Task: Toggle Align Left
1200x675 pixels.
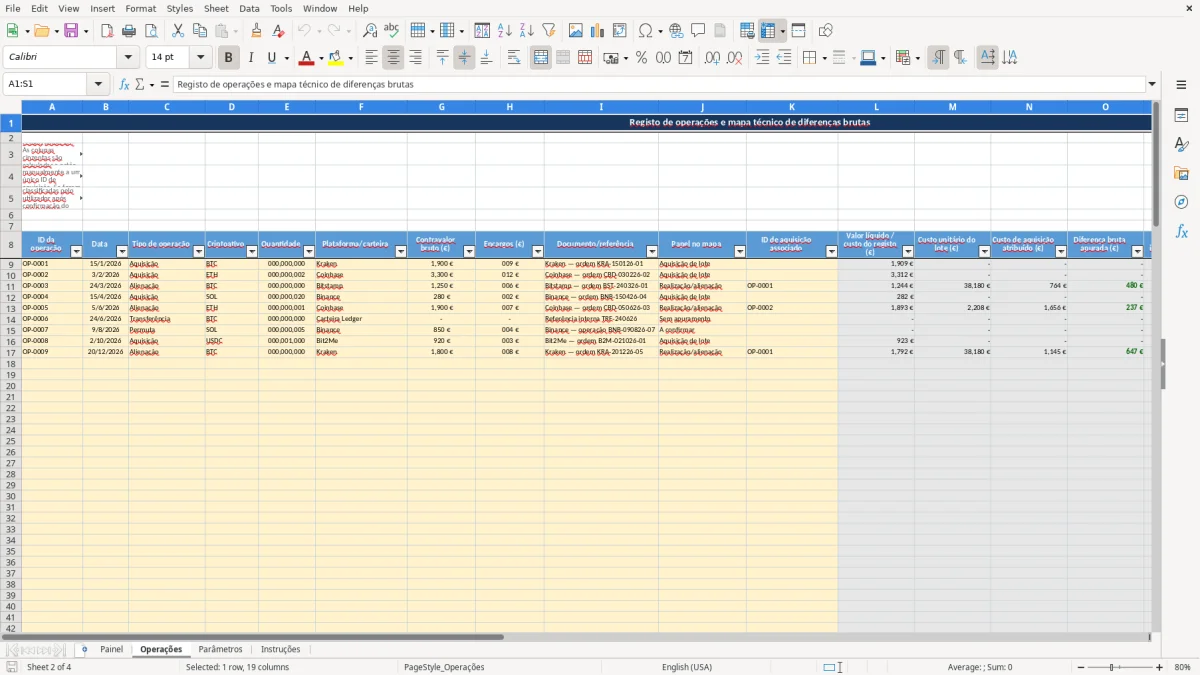Action: click(x=372, y=58)
